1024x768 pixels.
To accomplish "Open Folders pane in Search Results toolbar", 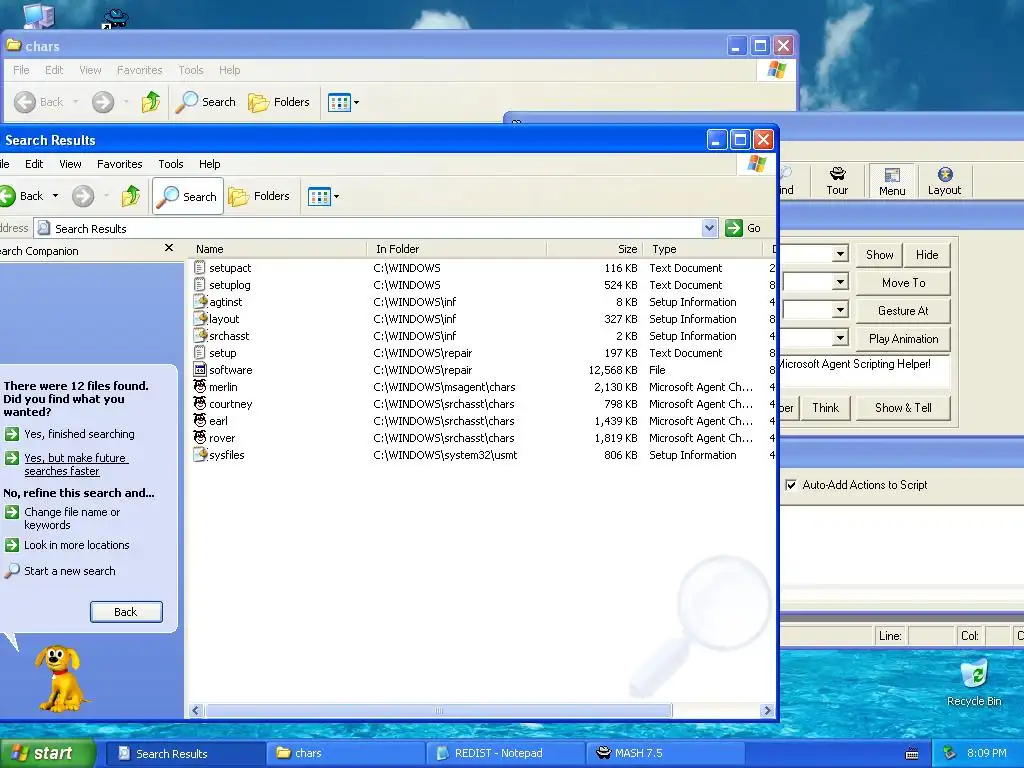I will 259,196.
